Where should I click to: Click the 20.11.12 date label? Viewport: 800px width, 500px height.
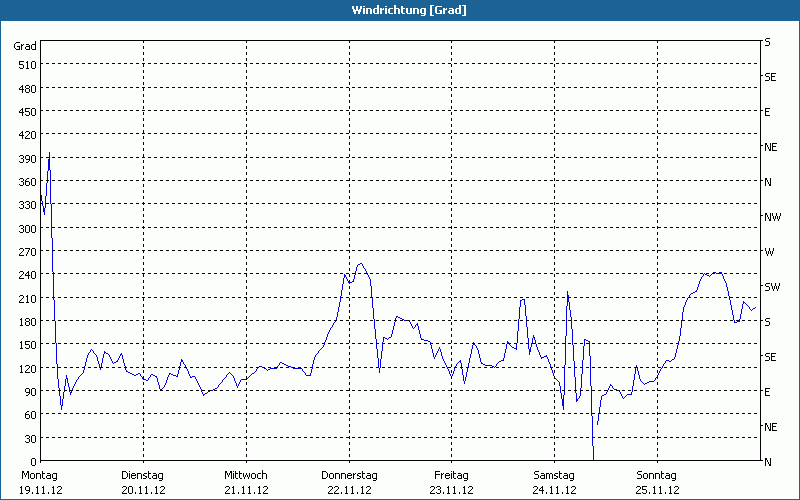pos(143,490)
